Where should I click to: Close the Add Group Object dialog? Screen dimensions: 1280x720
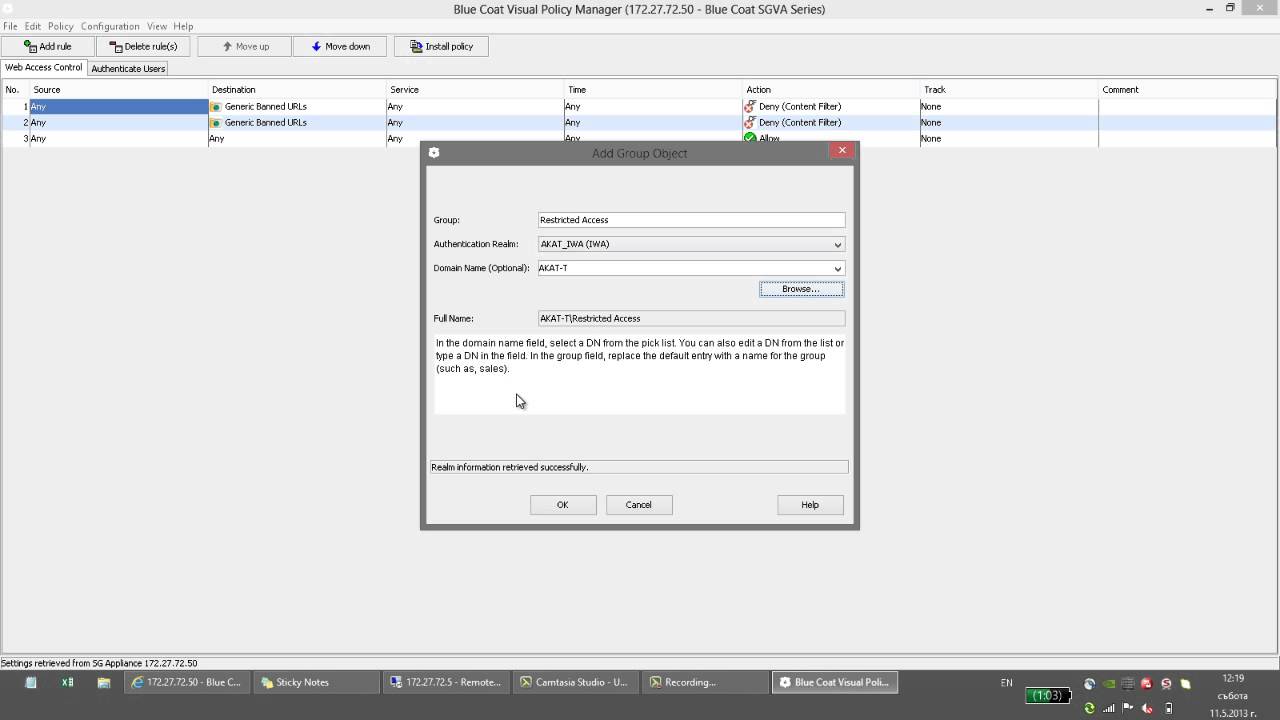[842, 150]
